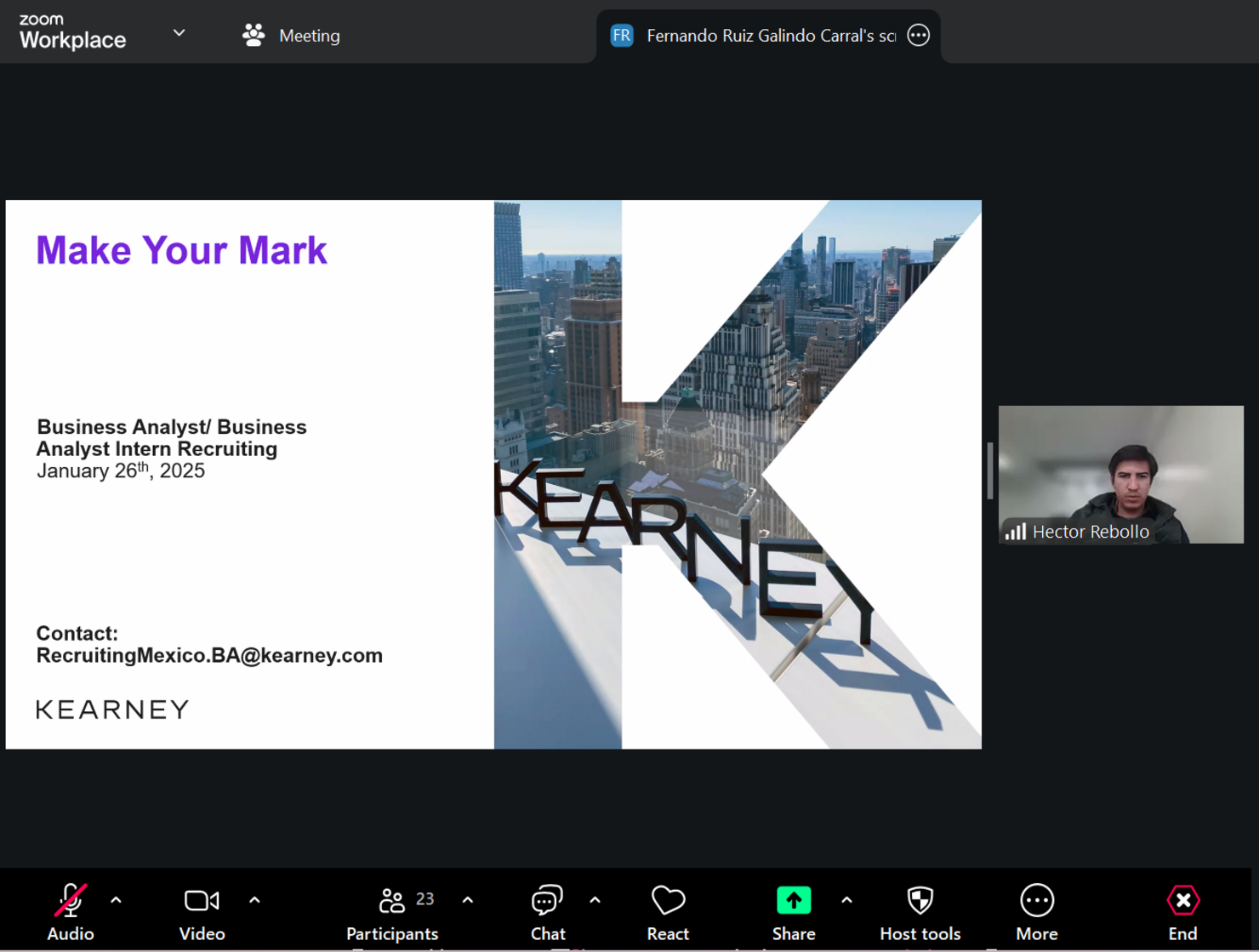Click the panel divider handle beside the slide
The height and width of the screenshot is (952, 1259).
pos(990,470)
